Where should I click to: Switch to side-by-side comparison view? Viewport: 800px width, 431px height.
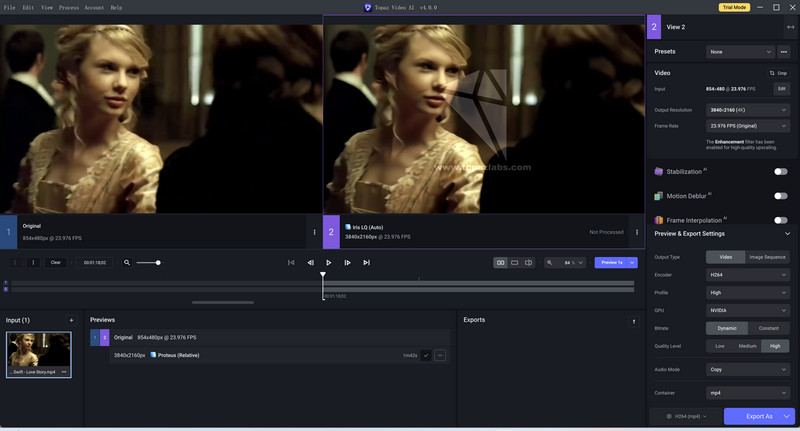(x=501, y=263)
